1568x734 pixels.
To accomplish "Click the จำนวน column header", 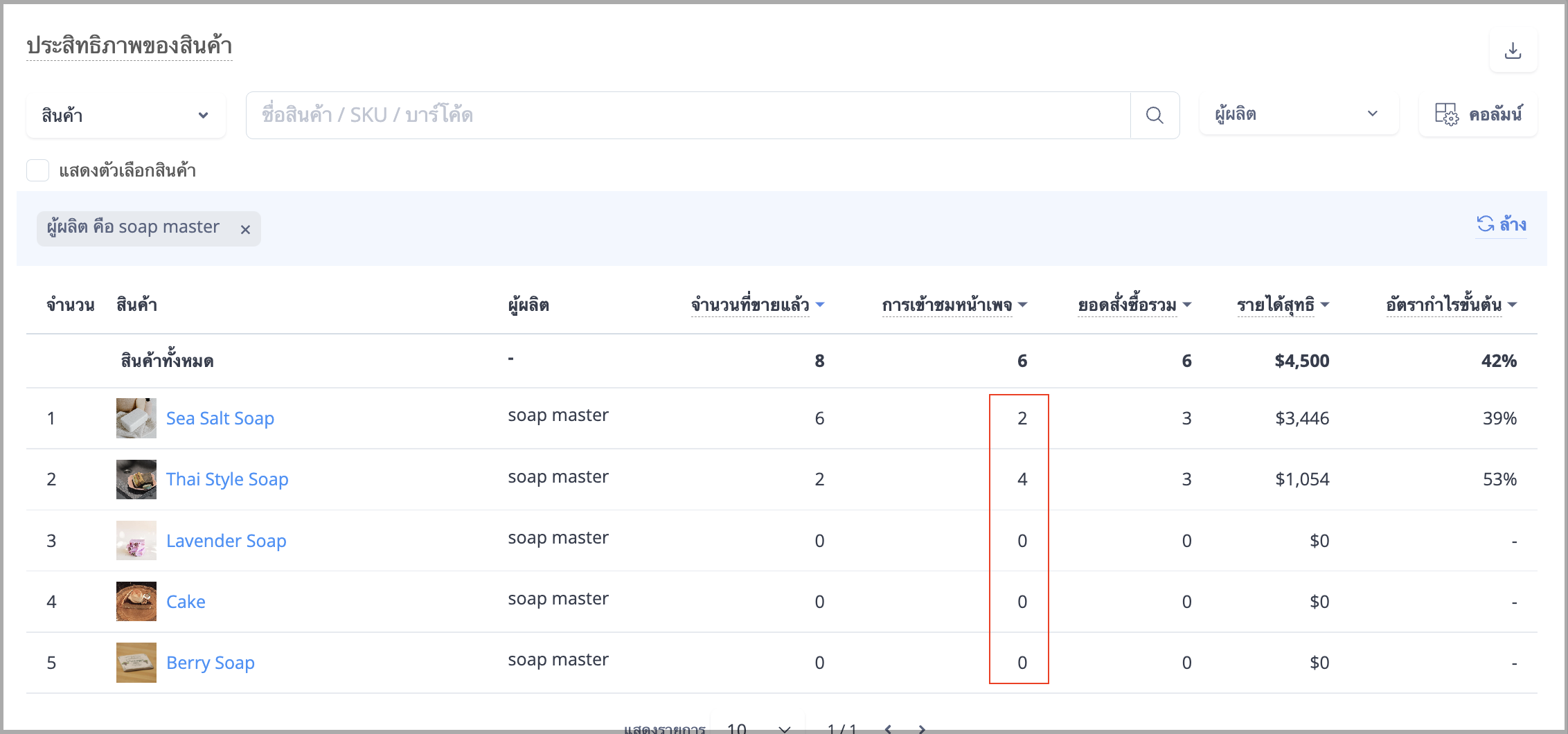I will point(71,305).
